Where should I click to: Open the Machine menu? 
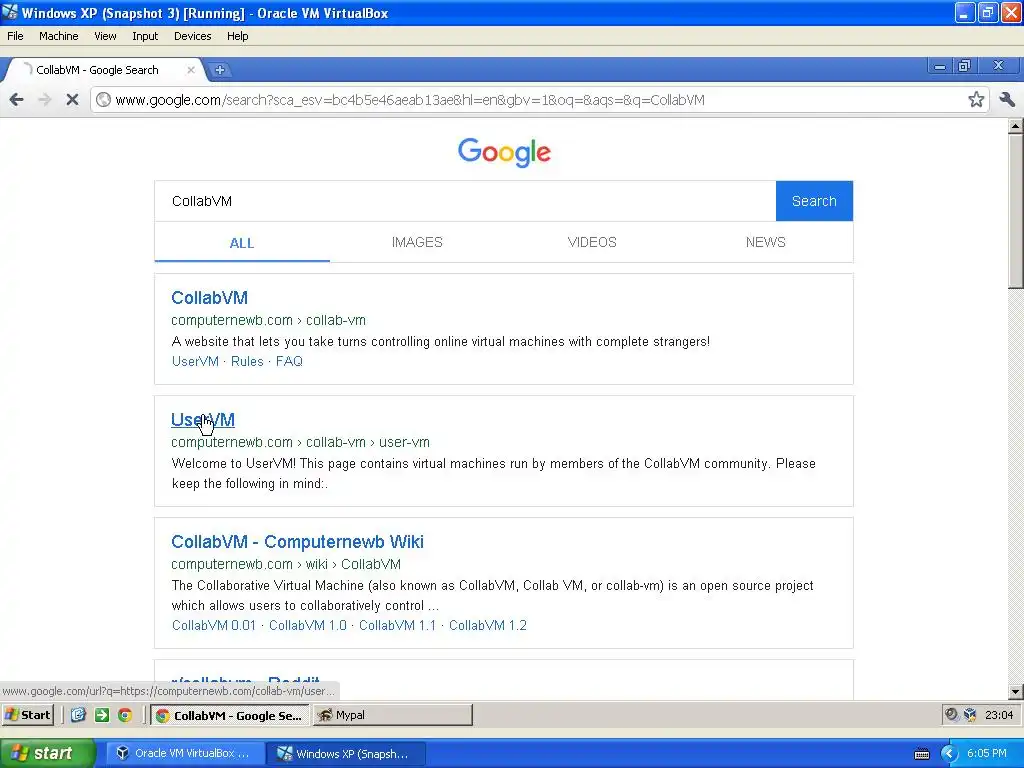59,36
